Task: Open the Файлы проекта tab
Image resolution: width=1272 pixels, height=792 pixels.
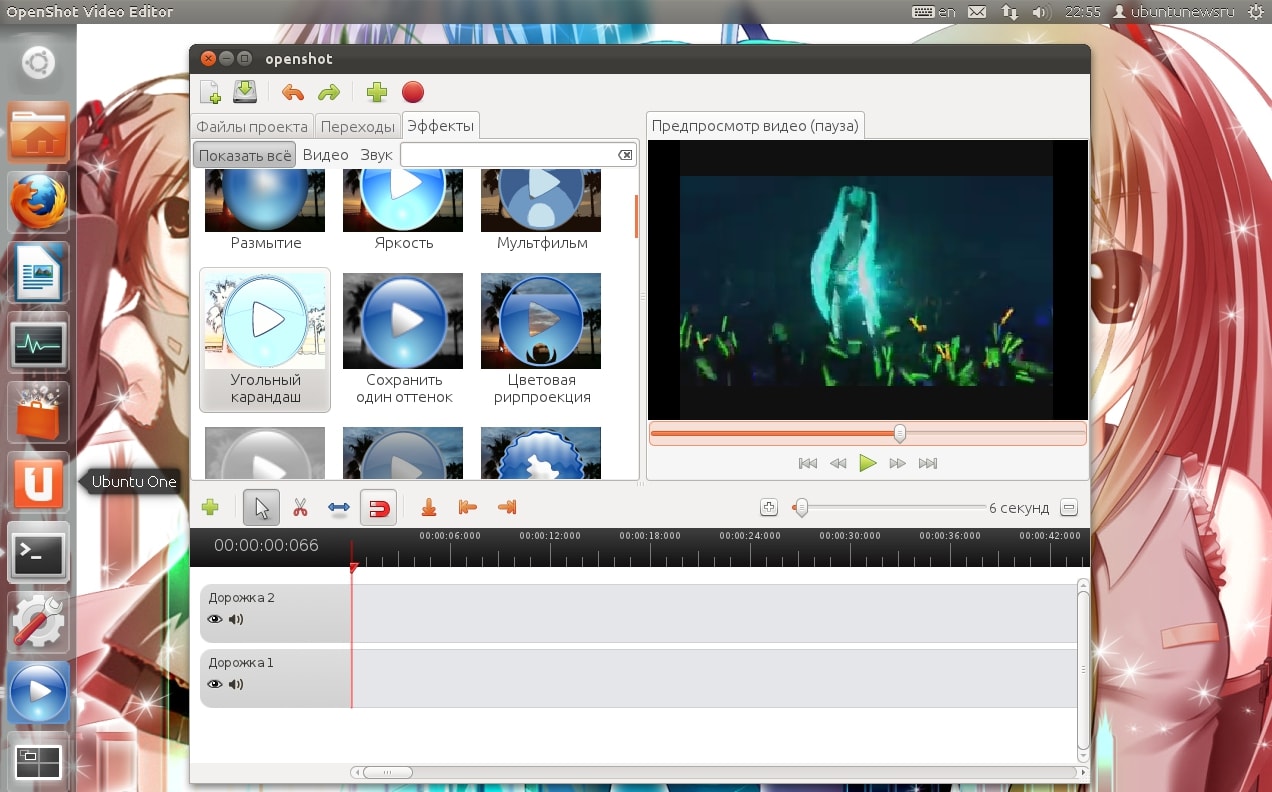Action: click(252, 127)
